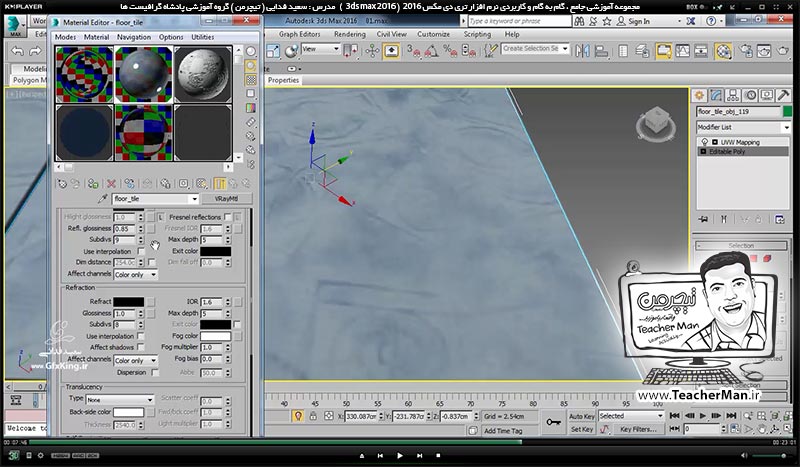Viewport: 800px width, 467px height.
Task: Toggle Show Shaded Material in Viewport icon
Action: click(x=202, y=183)
